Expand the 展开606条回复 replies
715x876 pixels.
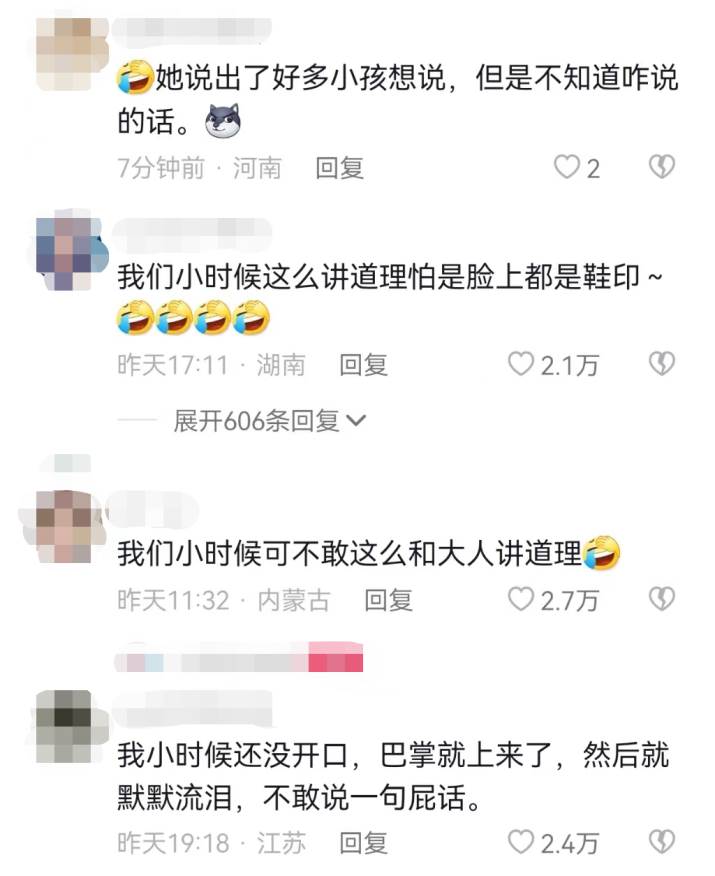point(269,421)
